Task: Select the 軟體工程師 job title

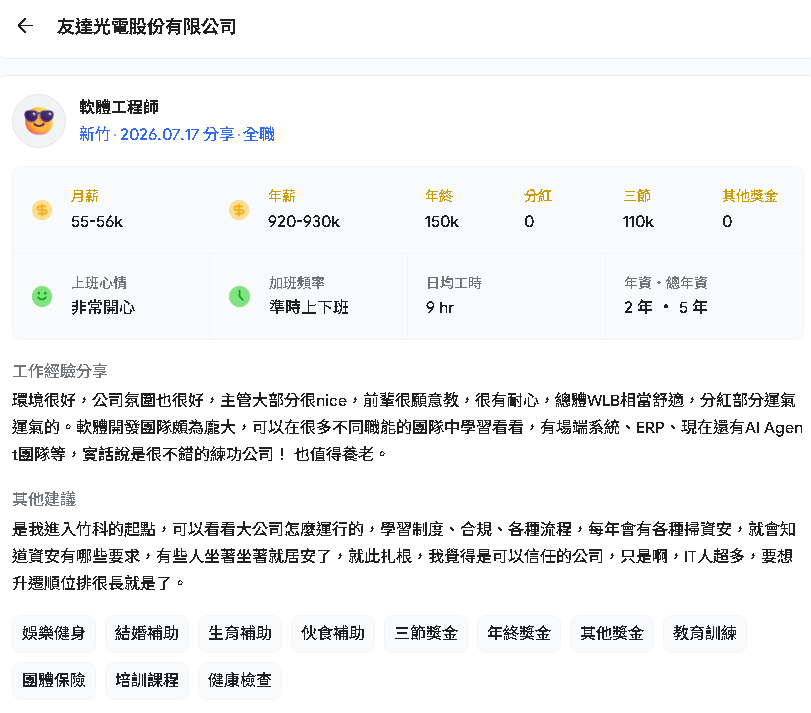Action: pyautogui.click(x=119, y=107)
